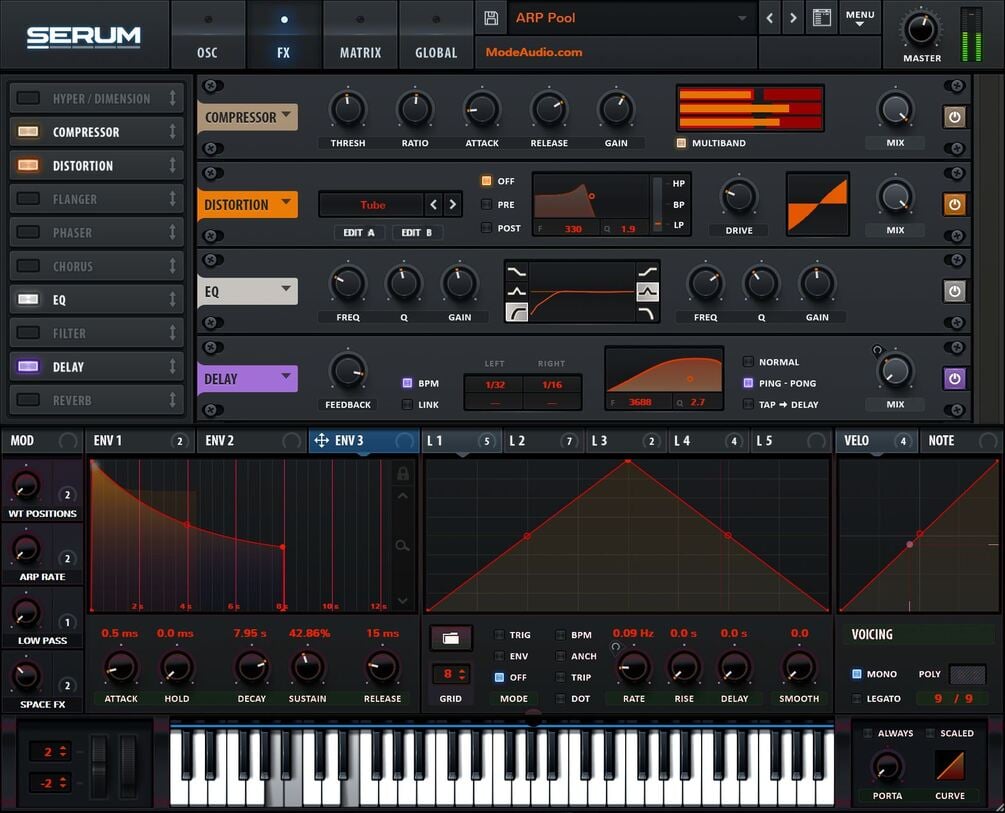Switch to the OSC tab
The image size is (1005, 813).
coord(207,35)
